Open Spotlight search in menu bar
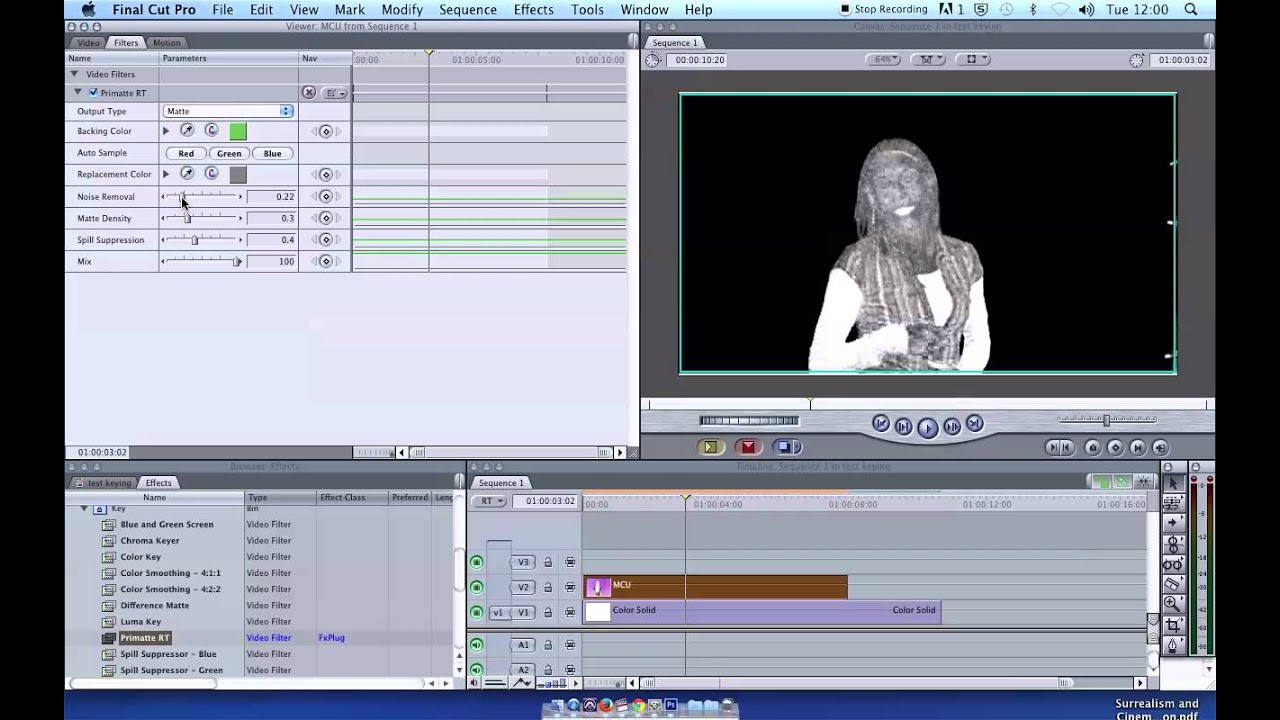1280x720 pixels. coord(1190,10)
